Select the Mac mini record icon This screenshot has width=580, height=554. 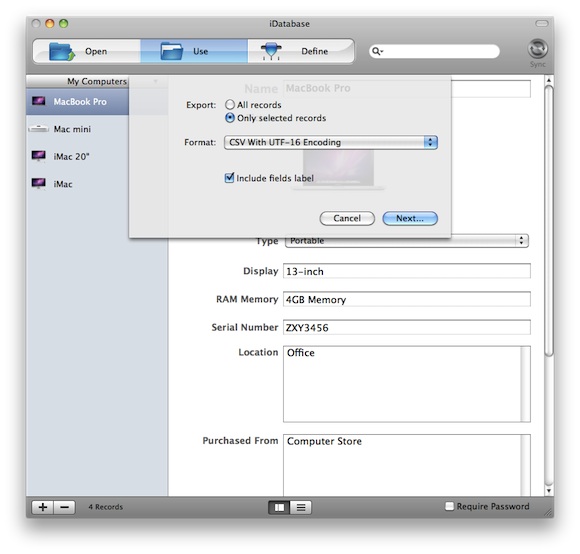point(38,129)
